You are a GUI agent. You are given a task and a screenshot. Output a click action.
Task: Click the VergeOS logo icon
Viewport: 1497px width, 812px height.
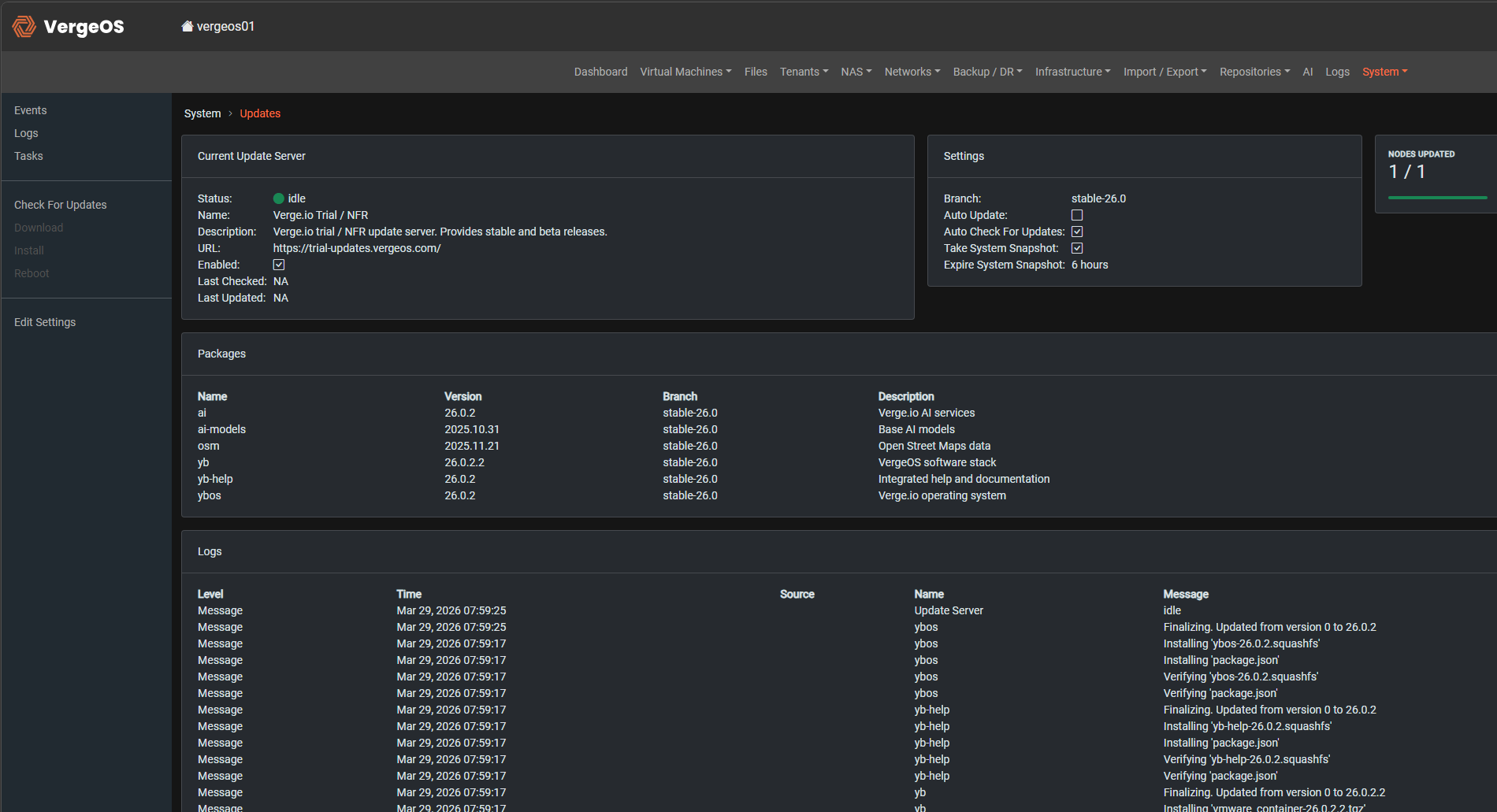click(24, 27)
